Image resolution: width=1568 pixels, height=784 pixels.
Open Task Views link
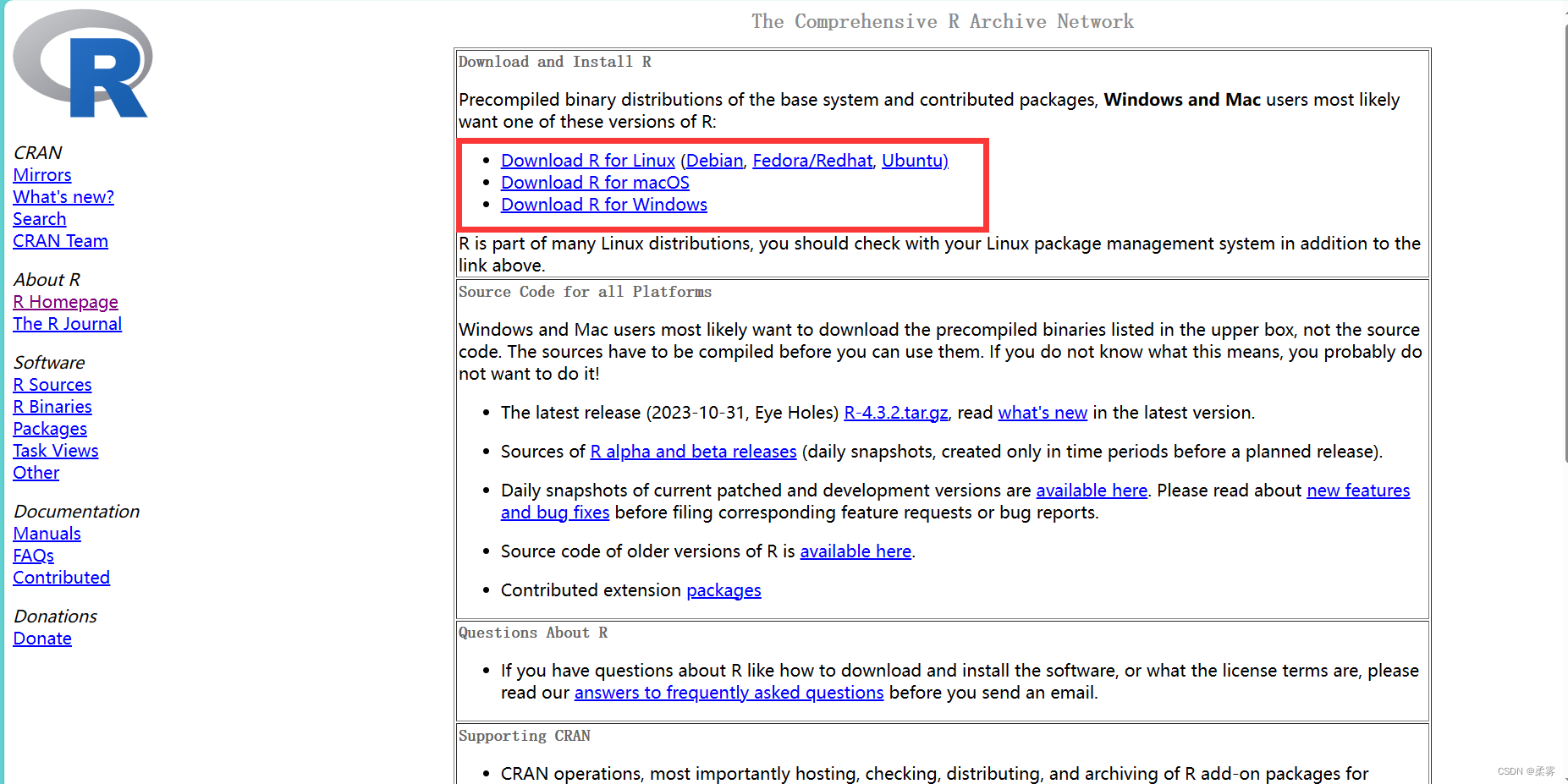tap(56, 451)
